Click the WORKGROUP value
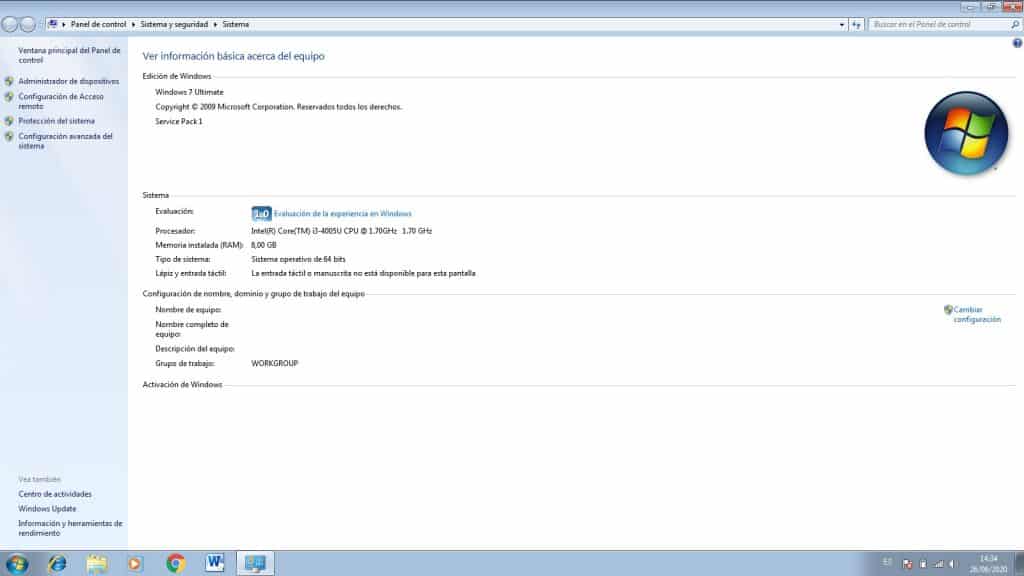This screenshot has width=1024, height=576. point(275,364)
